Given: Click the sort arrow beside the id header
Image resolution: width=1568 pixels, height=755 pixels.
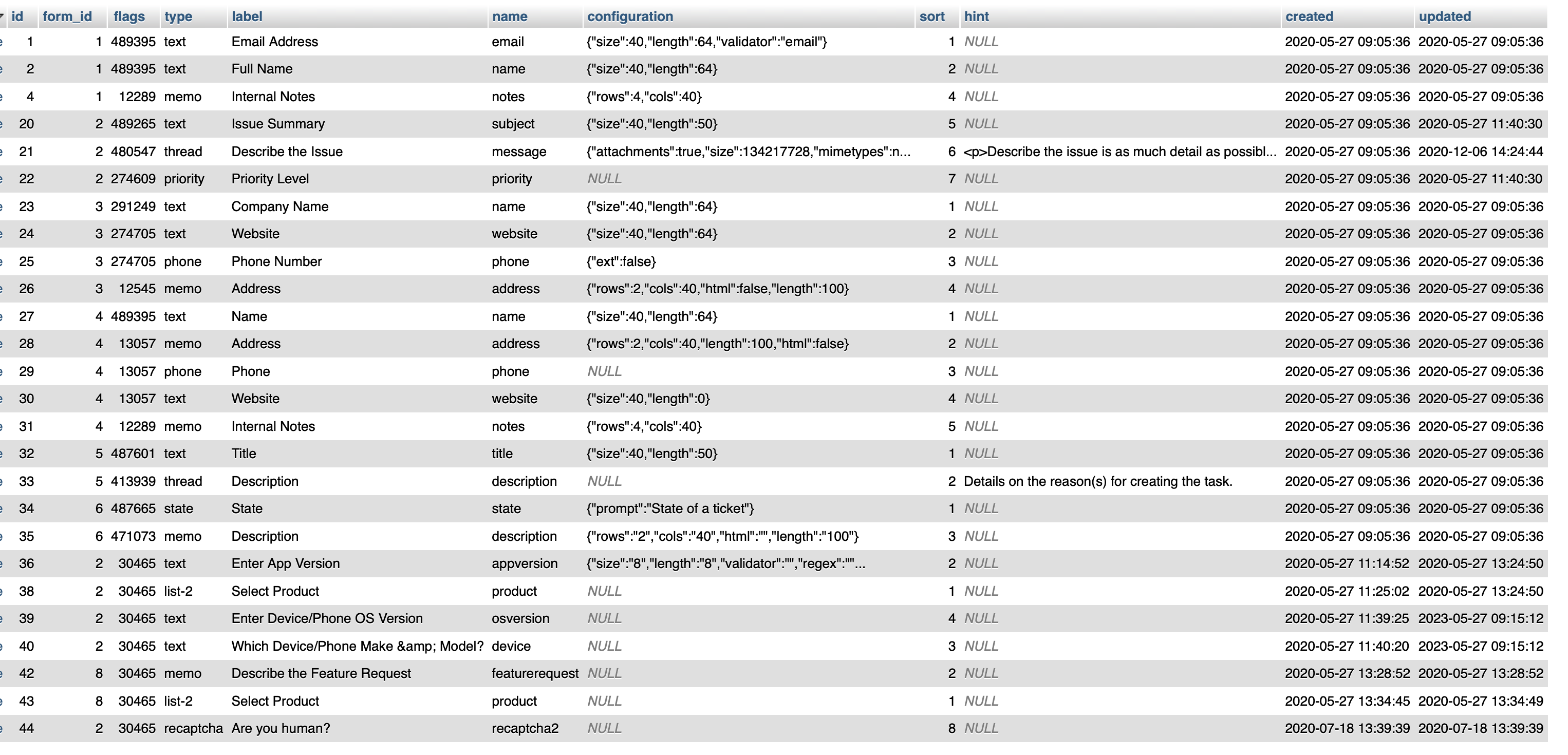Looking at the screenshot, I should tap(3, 15).
